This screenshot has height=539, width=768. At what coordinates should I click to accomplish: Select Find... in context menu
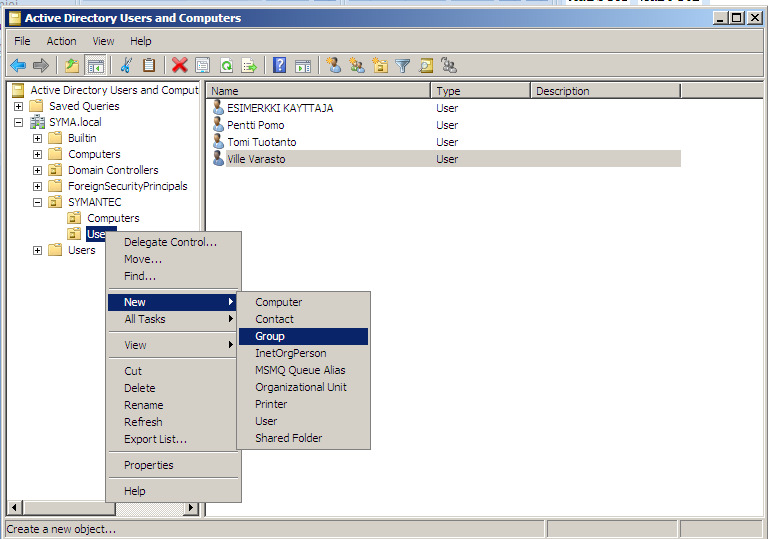pyautogui.click(x=173, y=276)
